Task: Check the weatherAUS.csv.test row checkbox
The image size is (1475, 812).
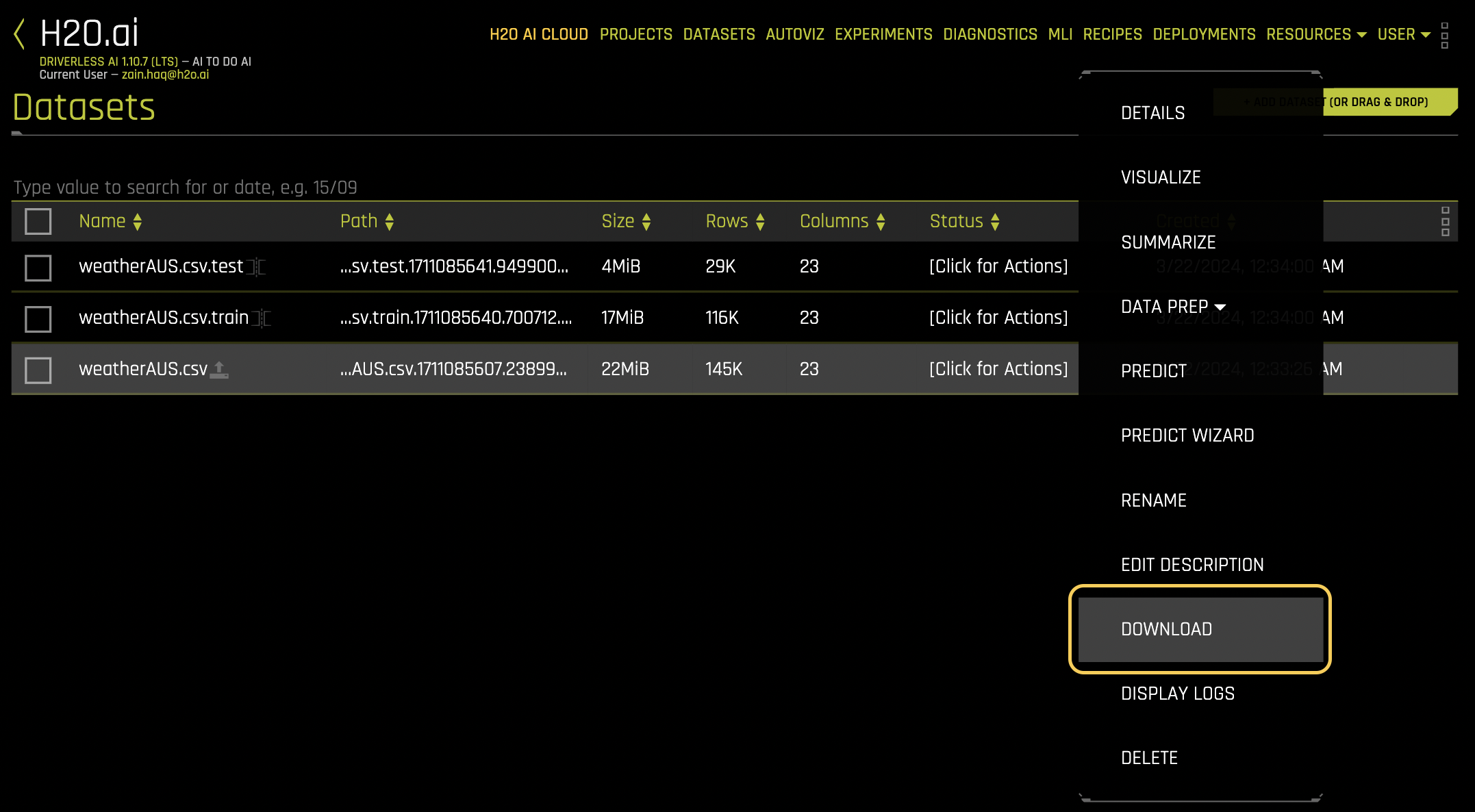Action: click(x=38, y=267)
